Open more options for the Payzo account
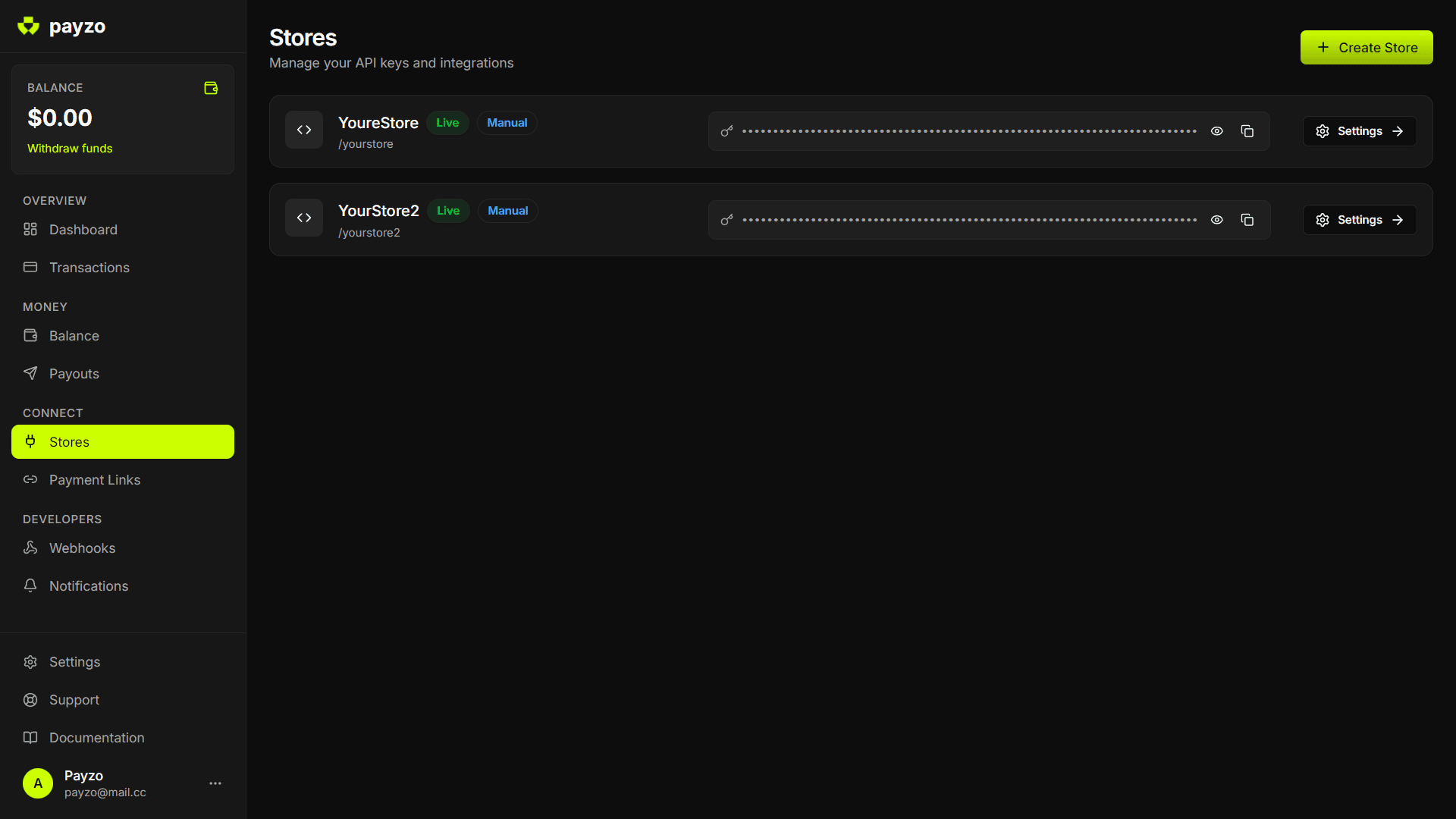Screen dimensions: 1456x819 pyautogui.click(x=215, y=783)
